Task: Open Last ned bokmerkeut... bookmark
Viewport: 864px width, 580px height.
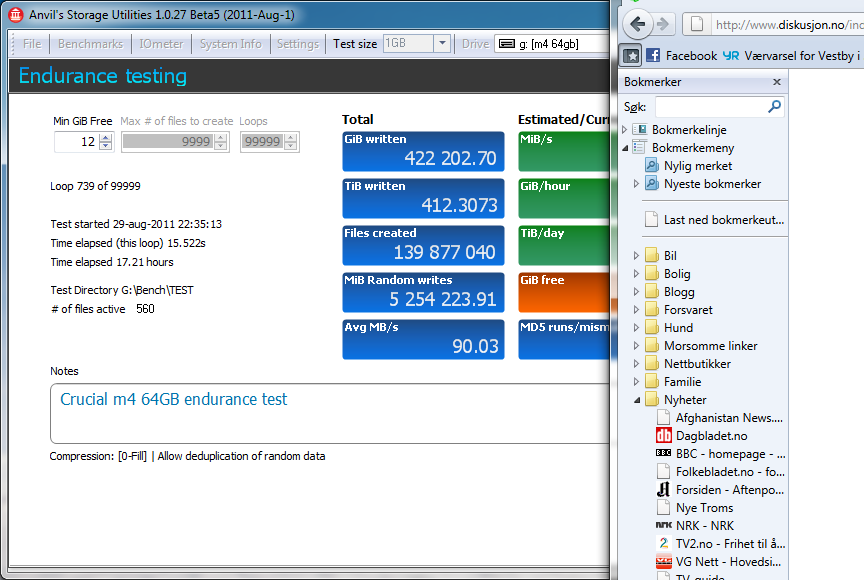Action: (715, 220)
